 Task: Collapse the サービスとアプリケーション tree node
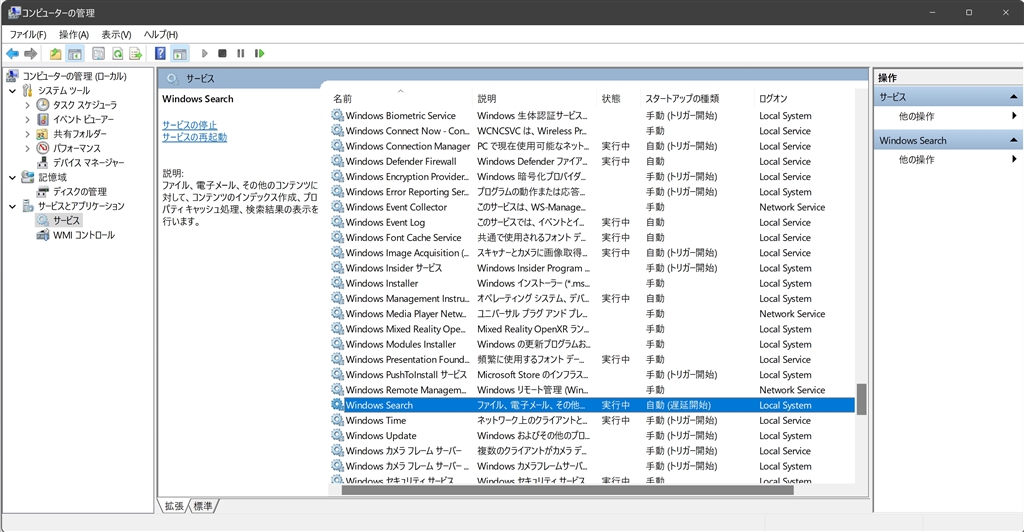[12, 206]
